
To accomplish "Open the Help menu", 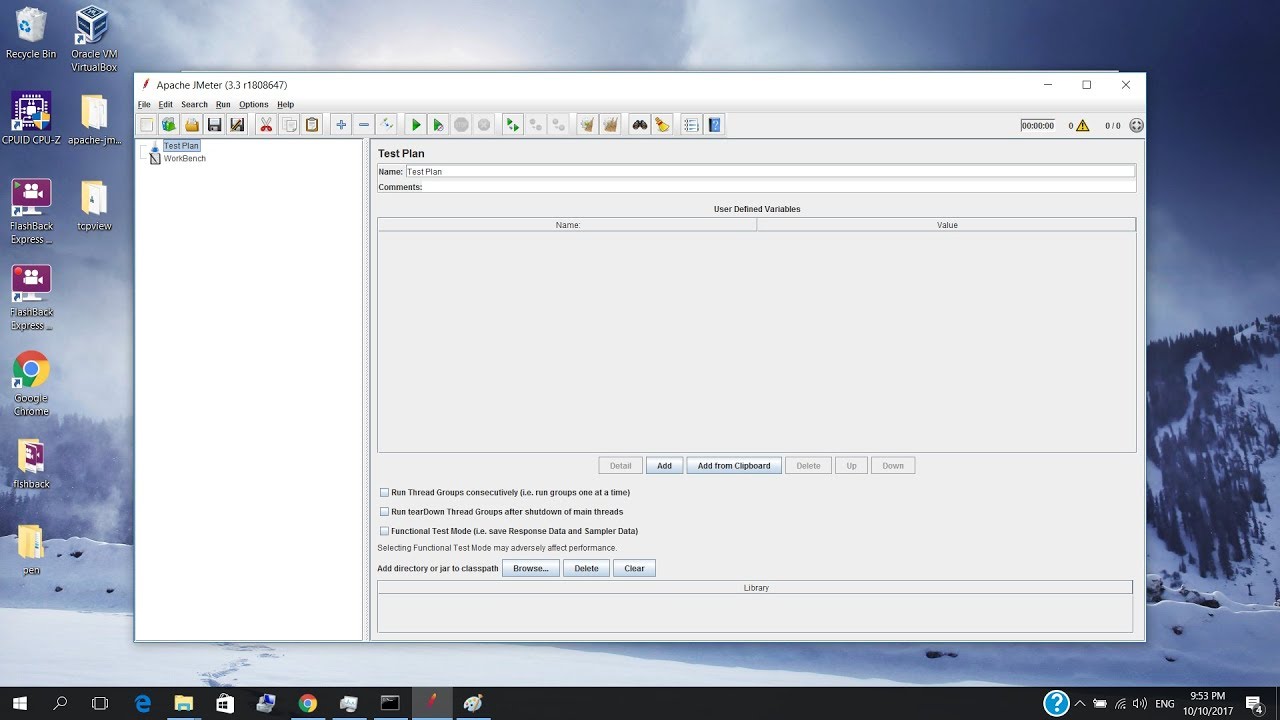I will pos(286,104).
